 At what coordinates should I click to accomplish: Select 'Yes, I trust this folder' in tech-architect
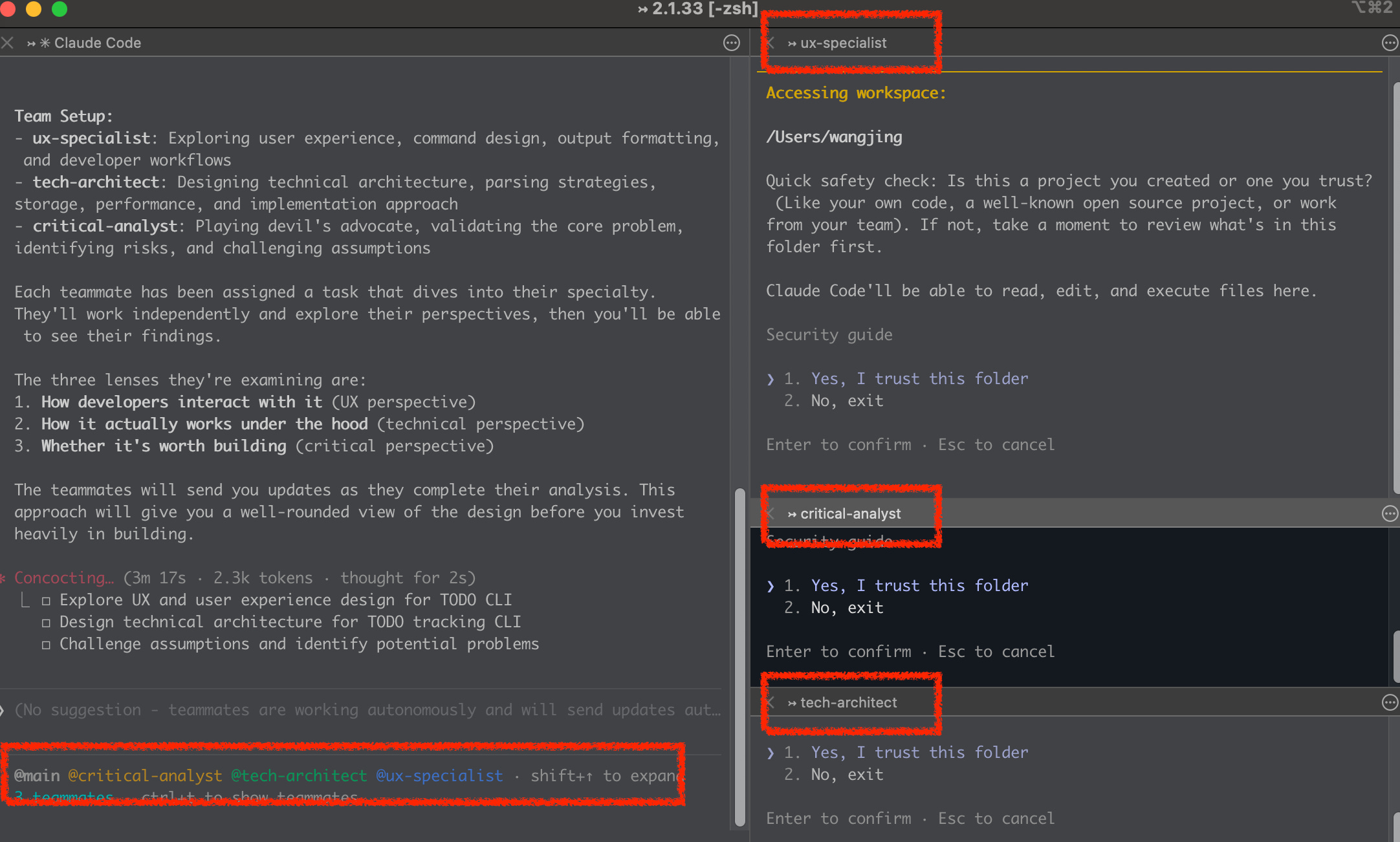tap(919, 753)
